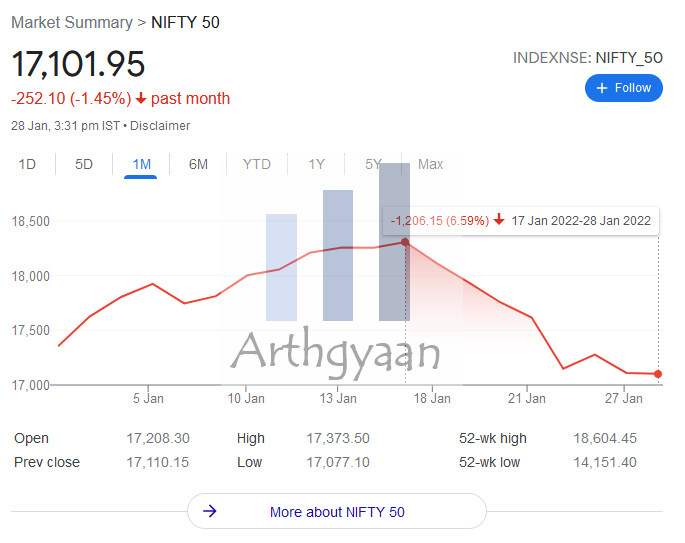Click the red down arrow next to past month

pyautogui.click(x=141, y=98)
